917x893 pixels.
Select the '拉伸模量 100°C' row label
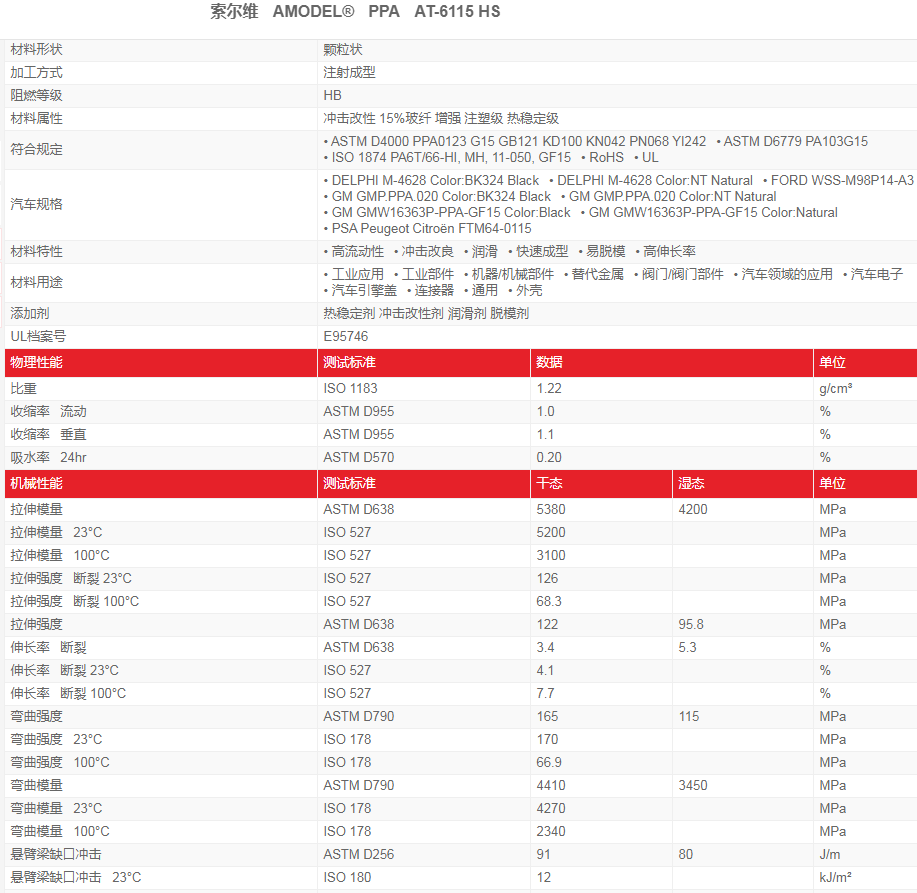click(60, 556)
